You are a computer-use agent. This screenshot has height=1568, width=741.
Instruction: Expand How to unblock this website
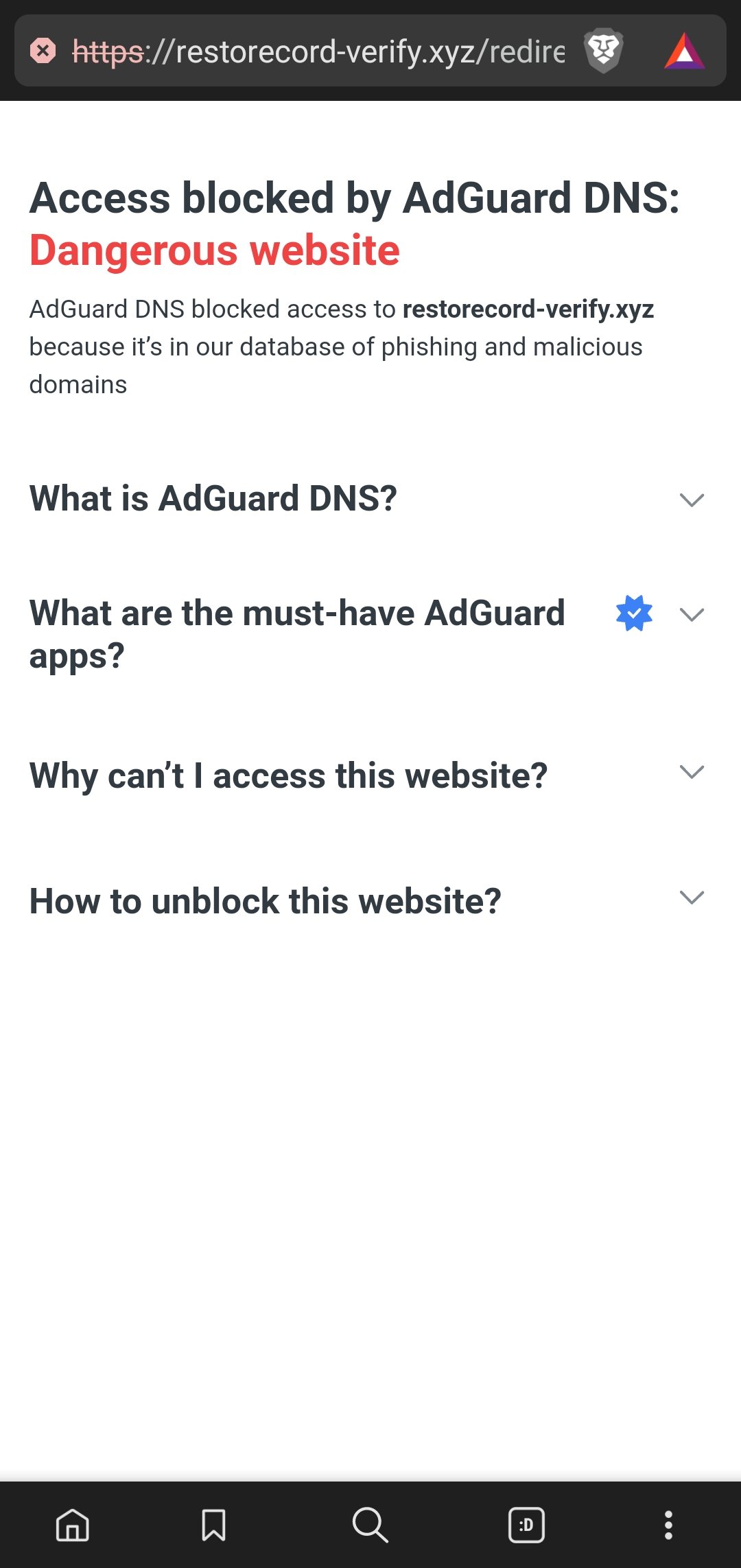click(x=693, y=897)
